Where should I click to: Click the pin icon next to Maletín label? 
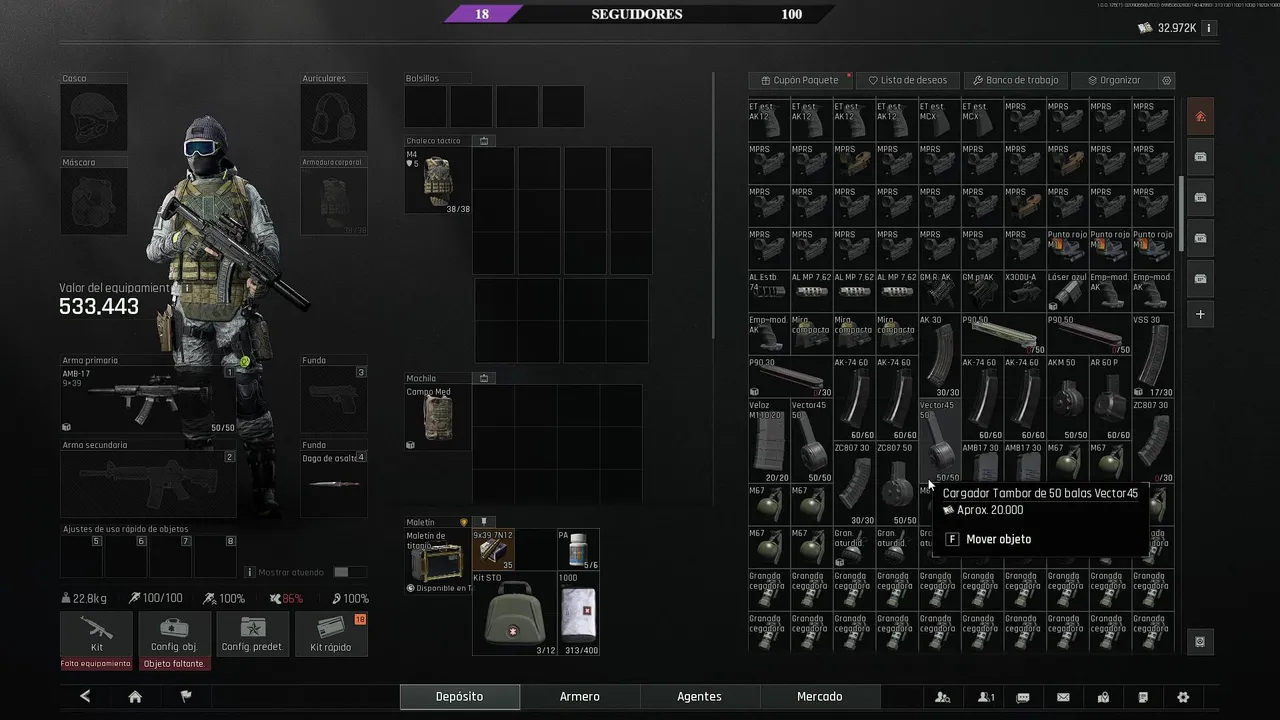pos(483,522)
